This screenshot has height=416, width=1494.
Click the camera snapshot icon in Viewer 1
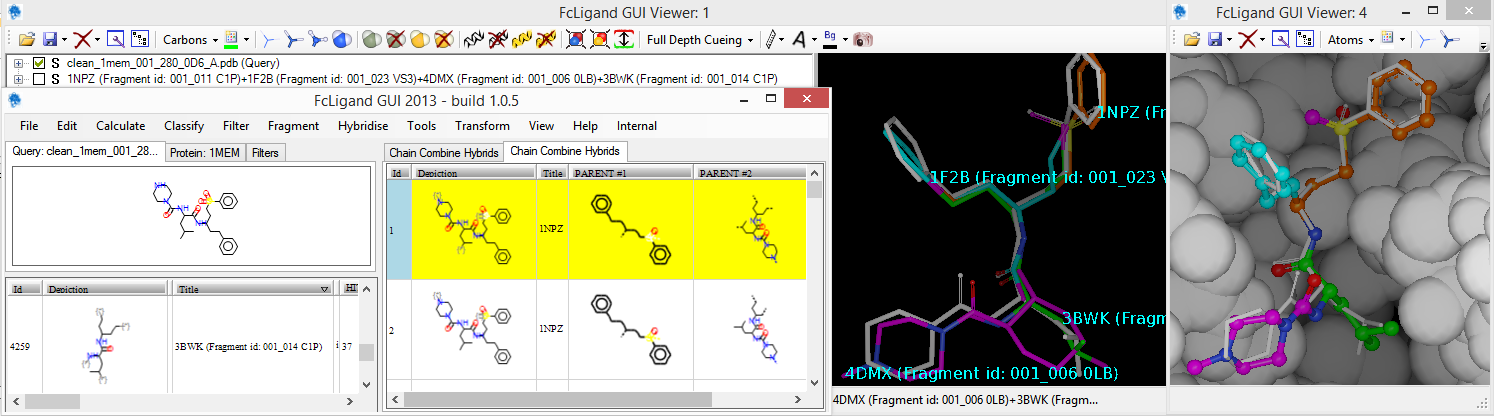tap(863, 40)
